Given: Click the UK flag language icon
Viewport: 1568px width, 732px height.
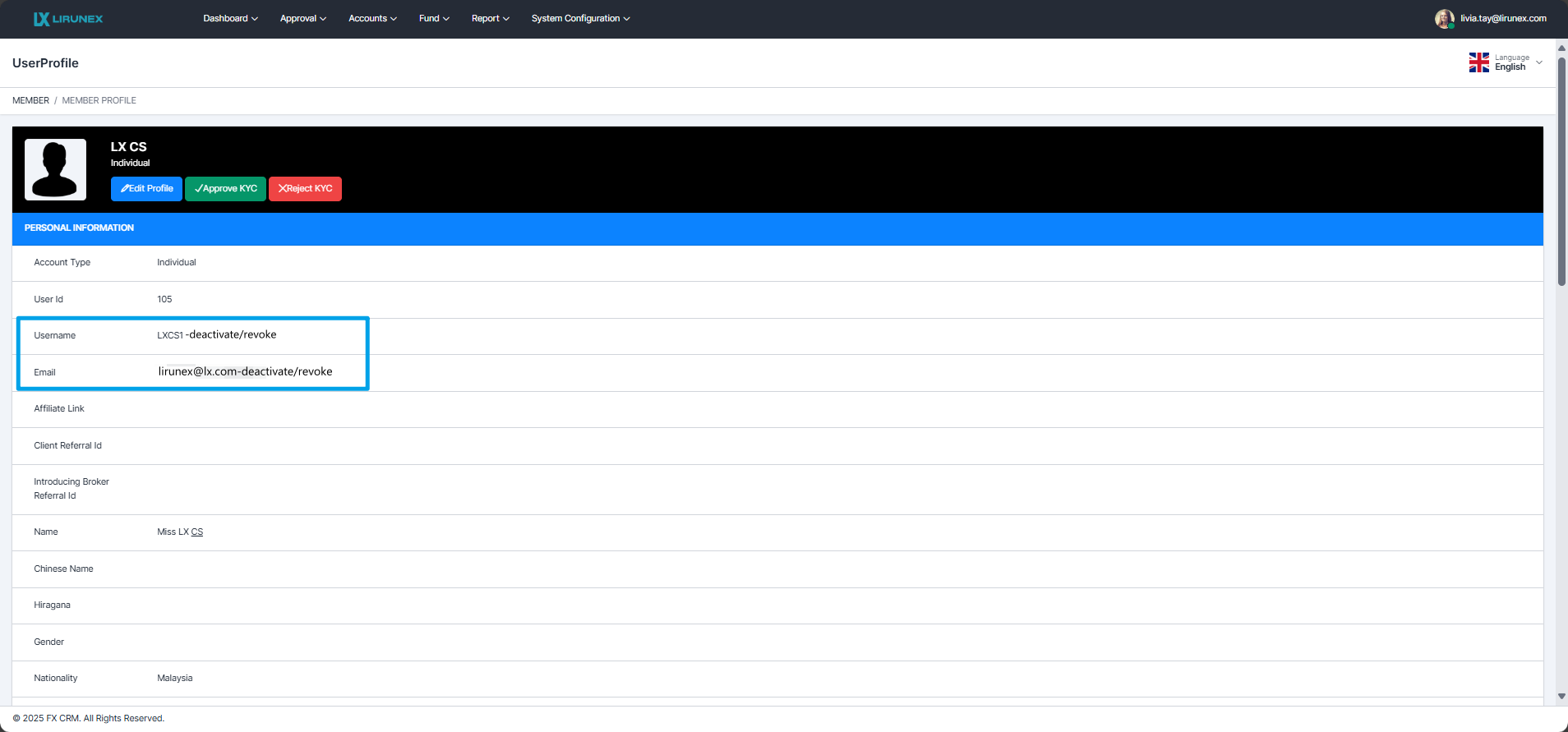Looking at the screenshot, I should (x=1478, y=62).
